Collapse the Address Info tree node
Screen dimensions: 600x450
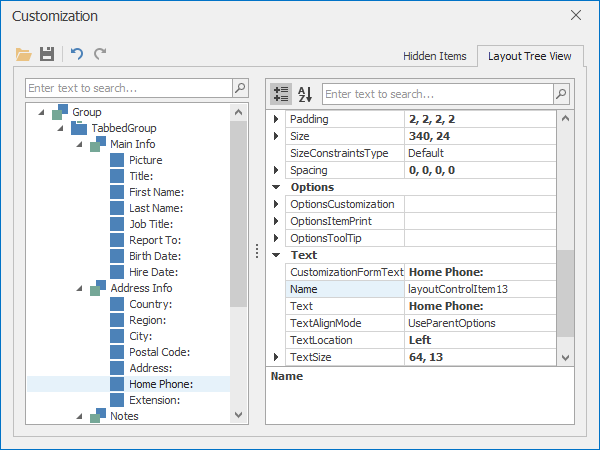[78, 288]
